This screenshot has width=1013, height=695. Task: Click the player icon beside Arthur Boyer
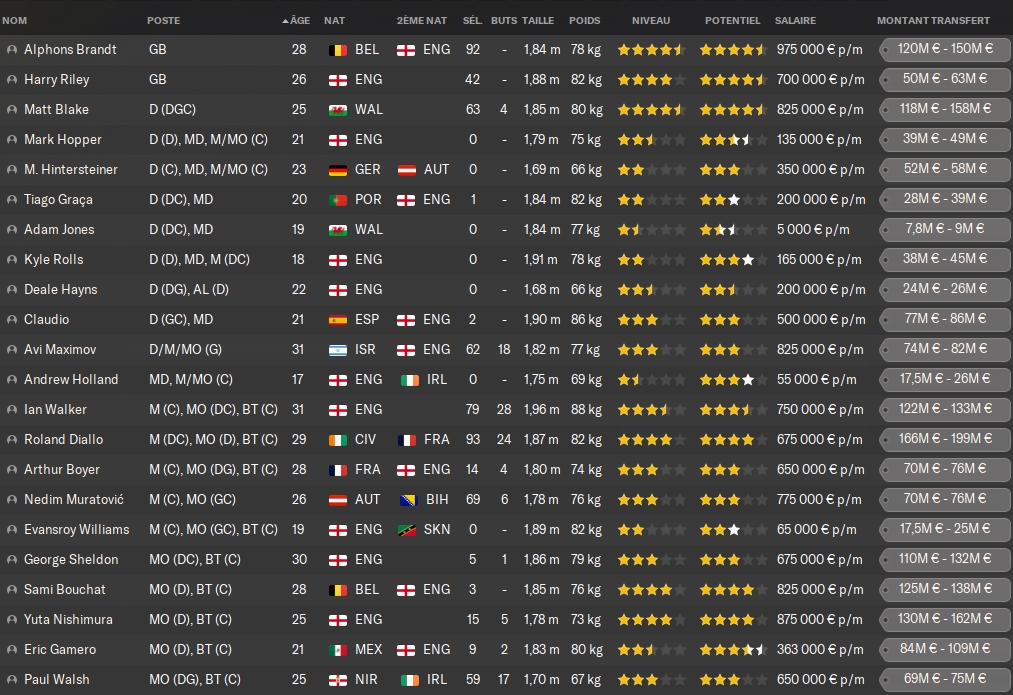[x=12, y=470]
